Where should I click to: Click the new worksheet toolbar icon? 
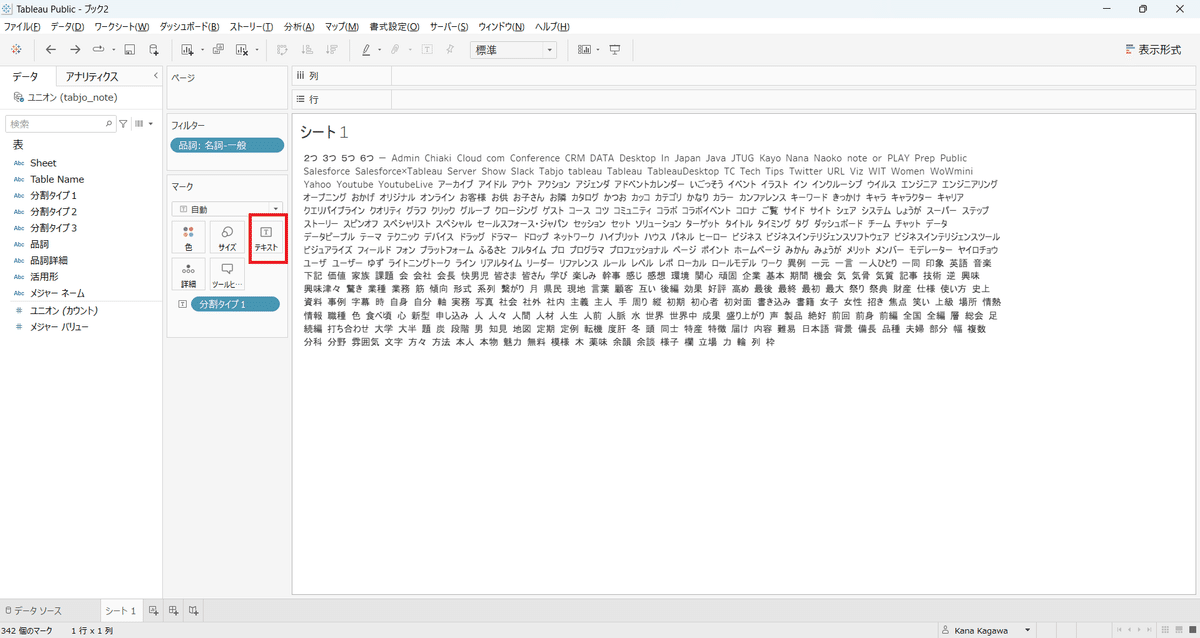click(x=187, y=50)
